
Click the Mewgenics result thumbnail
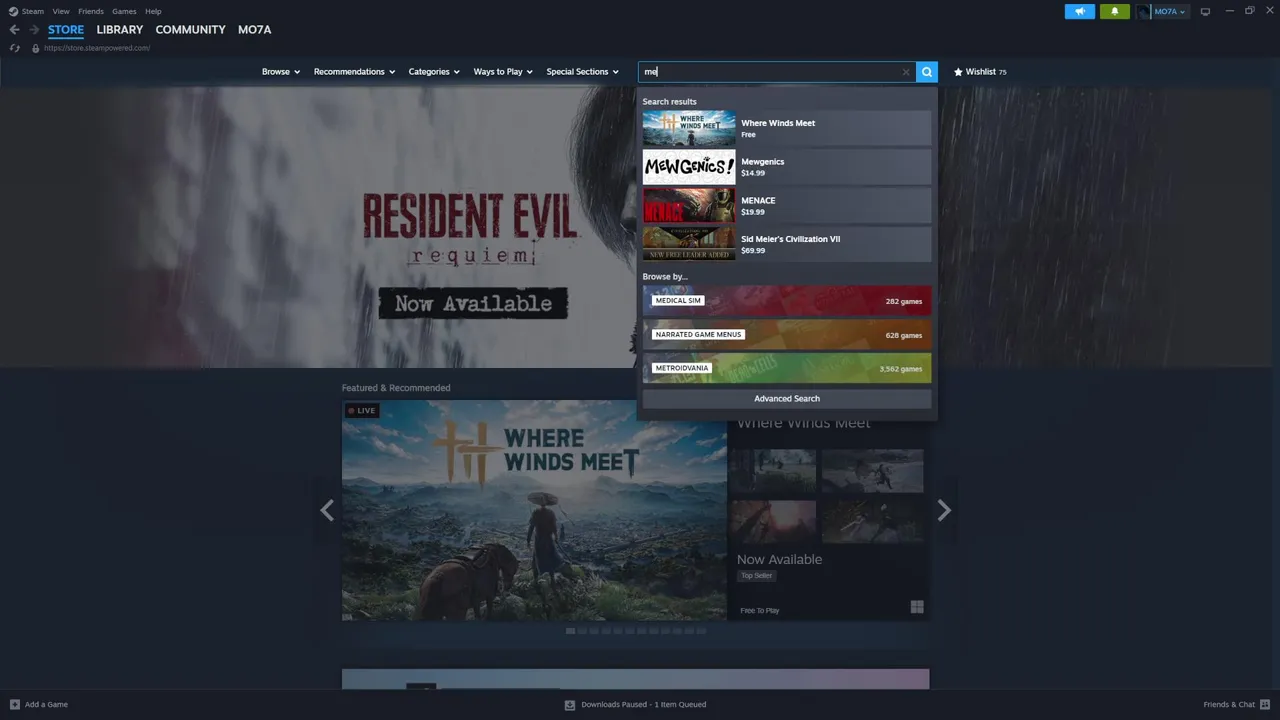point(689,167)
